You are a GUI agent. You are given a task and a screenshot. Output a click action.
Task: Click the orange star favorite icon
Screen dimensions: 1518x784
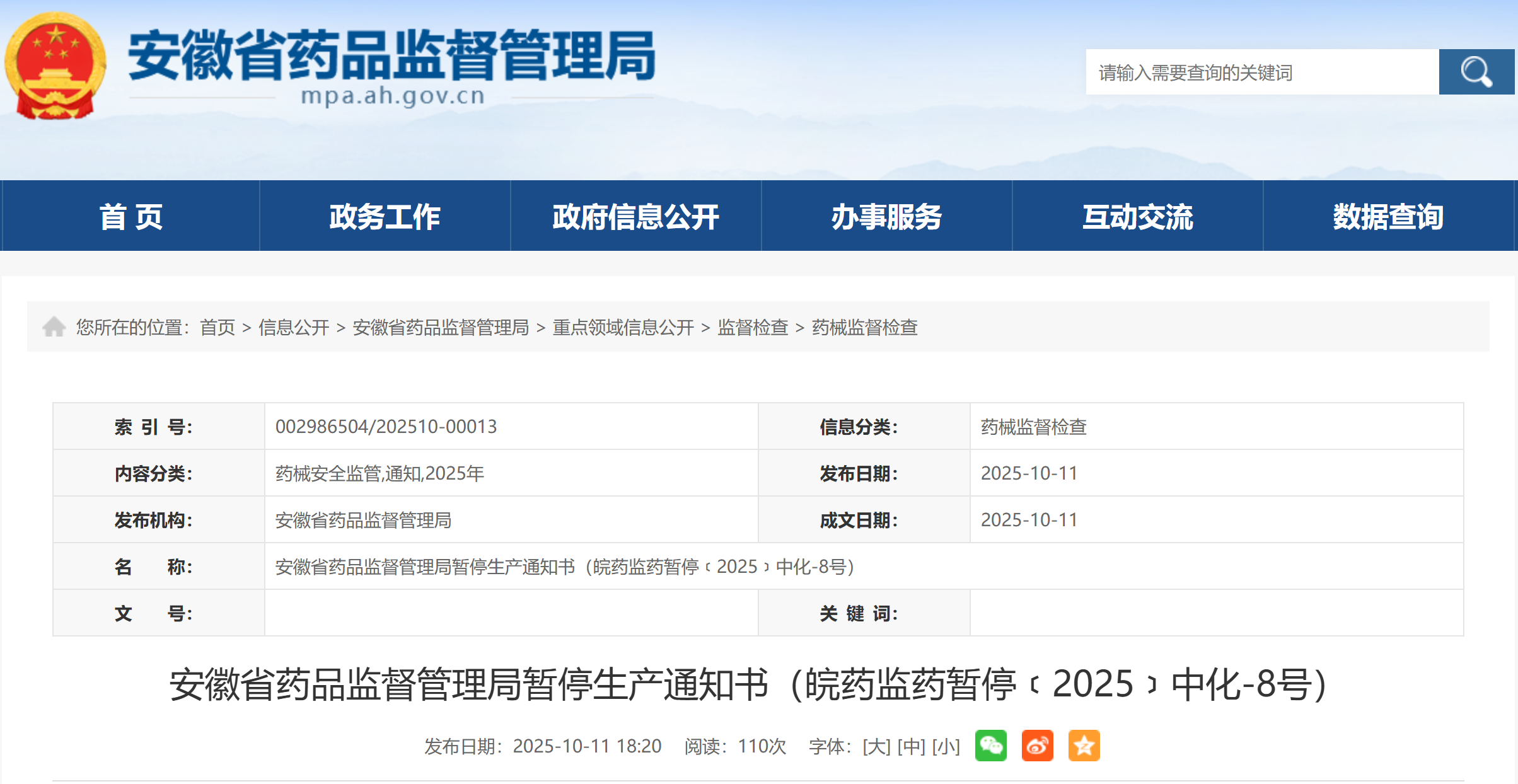[1084, 746]
